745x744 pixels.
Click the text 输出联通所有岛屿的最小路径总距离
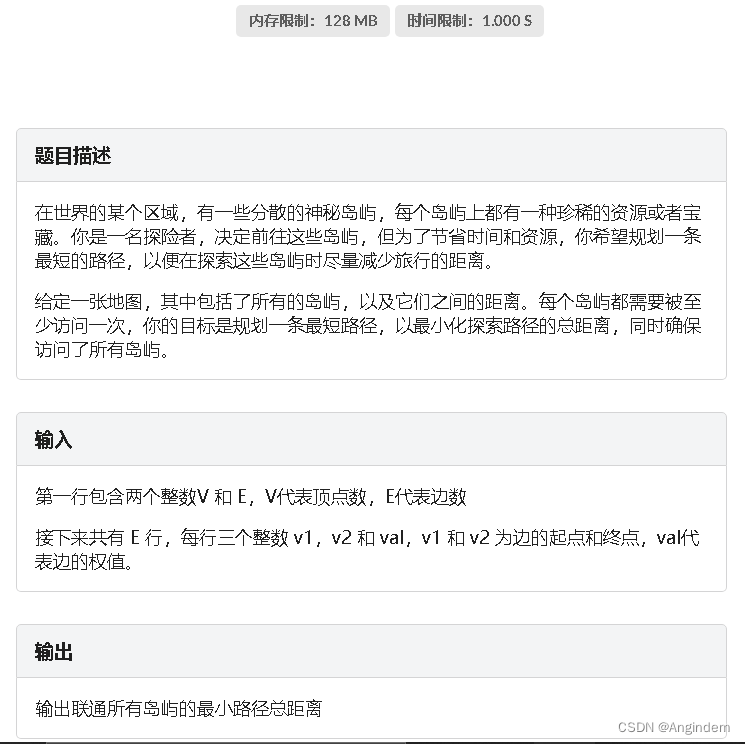(179, 708)
